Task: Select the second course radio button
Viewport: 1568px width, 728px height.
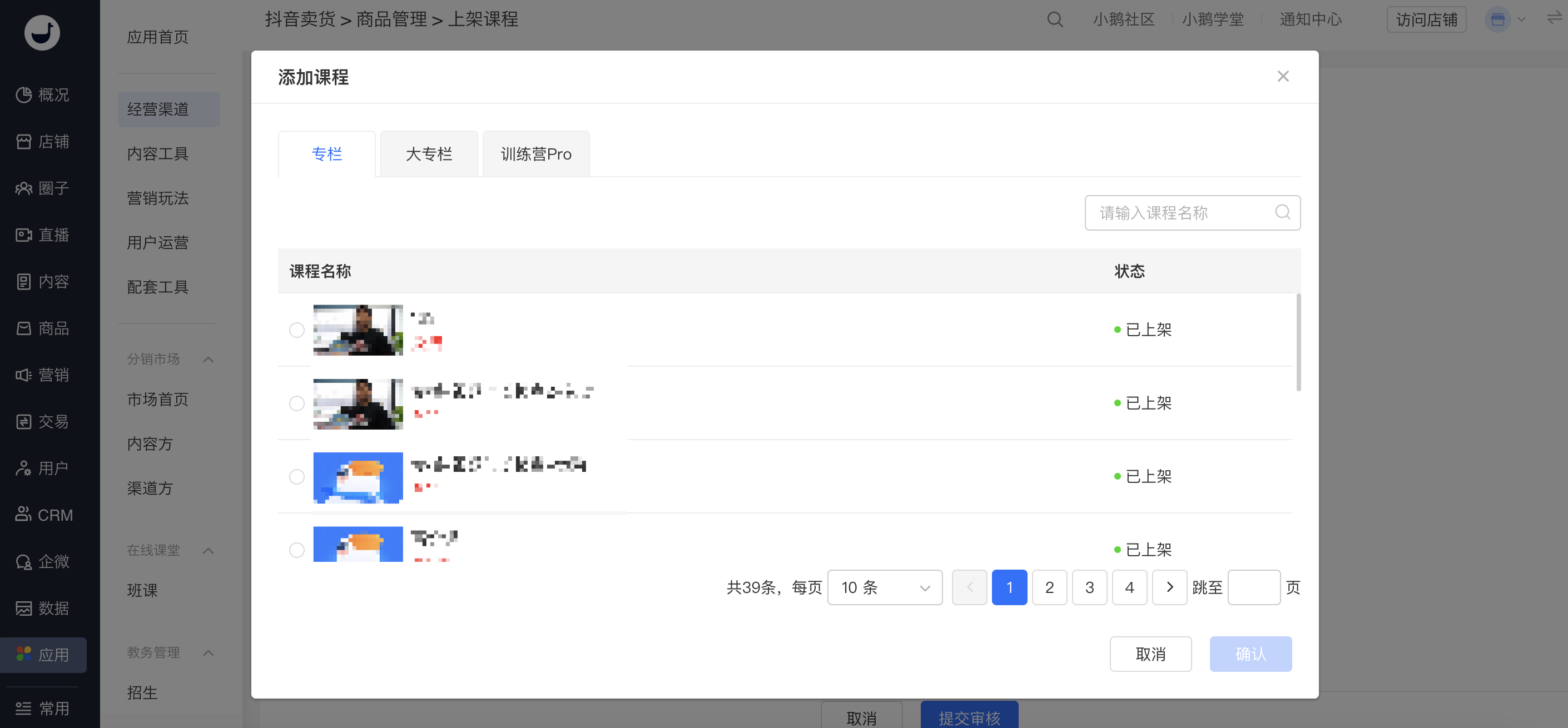Action: click(x=296, y=403)
